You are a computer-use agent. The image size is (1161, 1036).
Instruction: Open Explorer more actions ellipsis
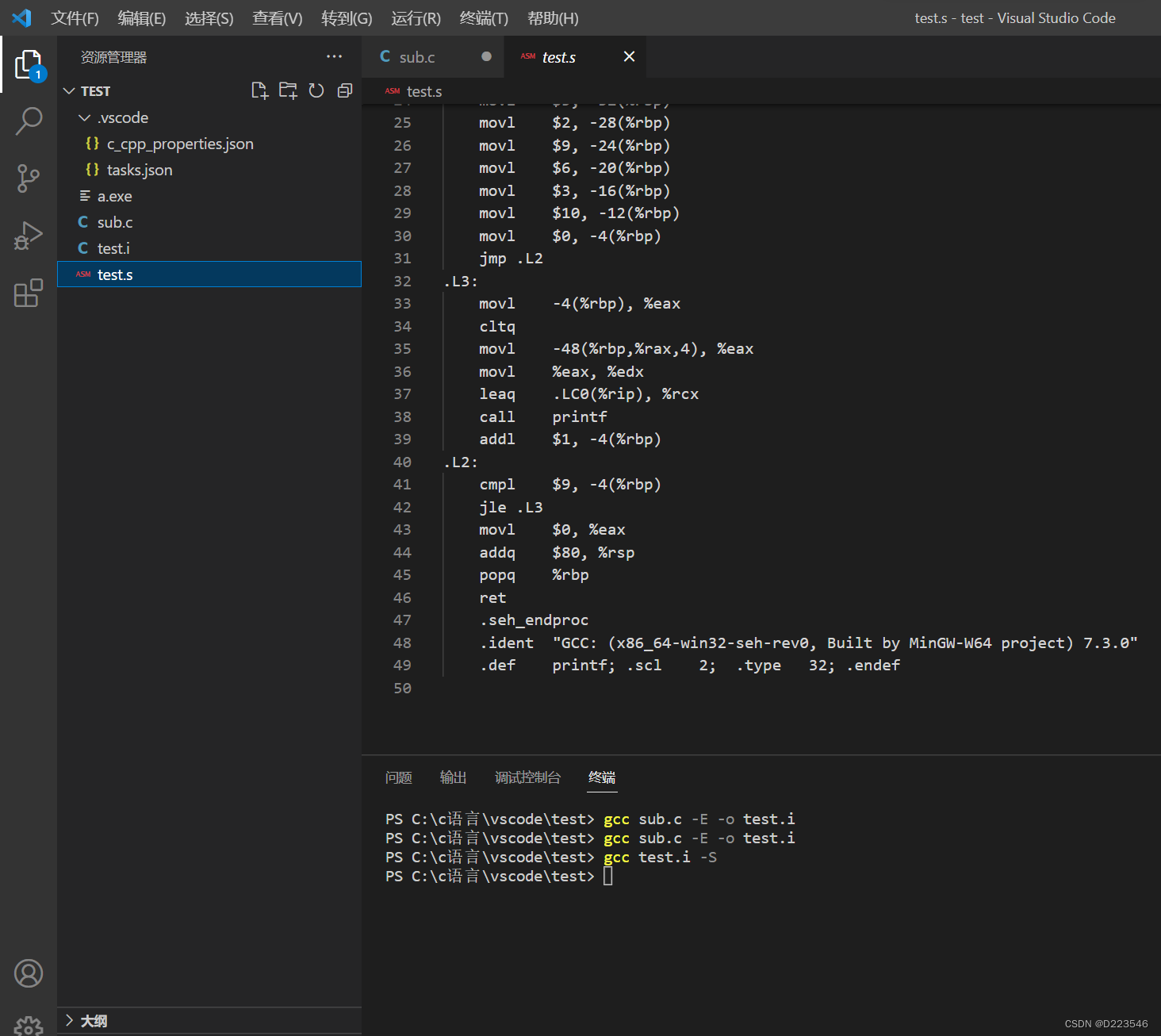[x=334, y=56]
